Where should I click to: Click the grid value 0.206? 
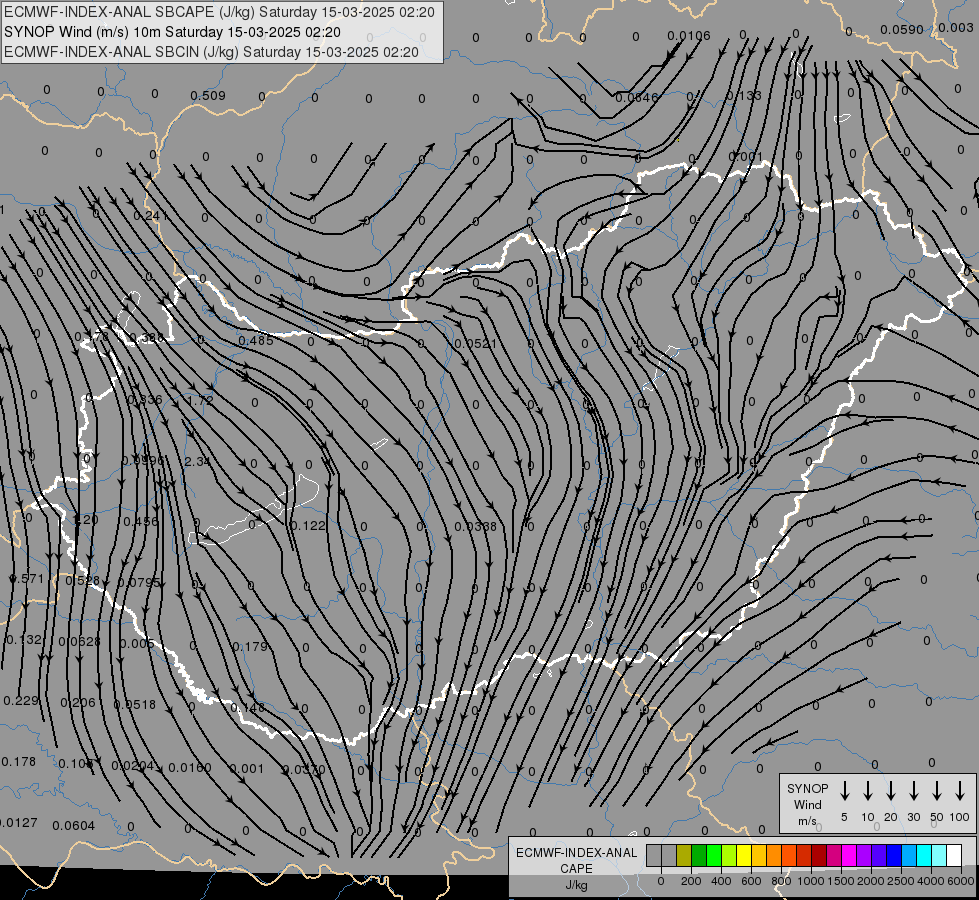78,703
